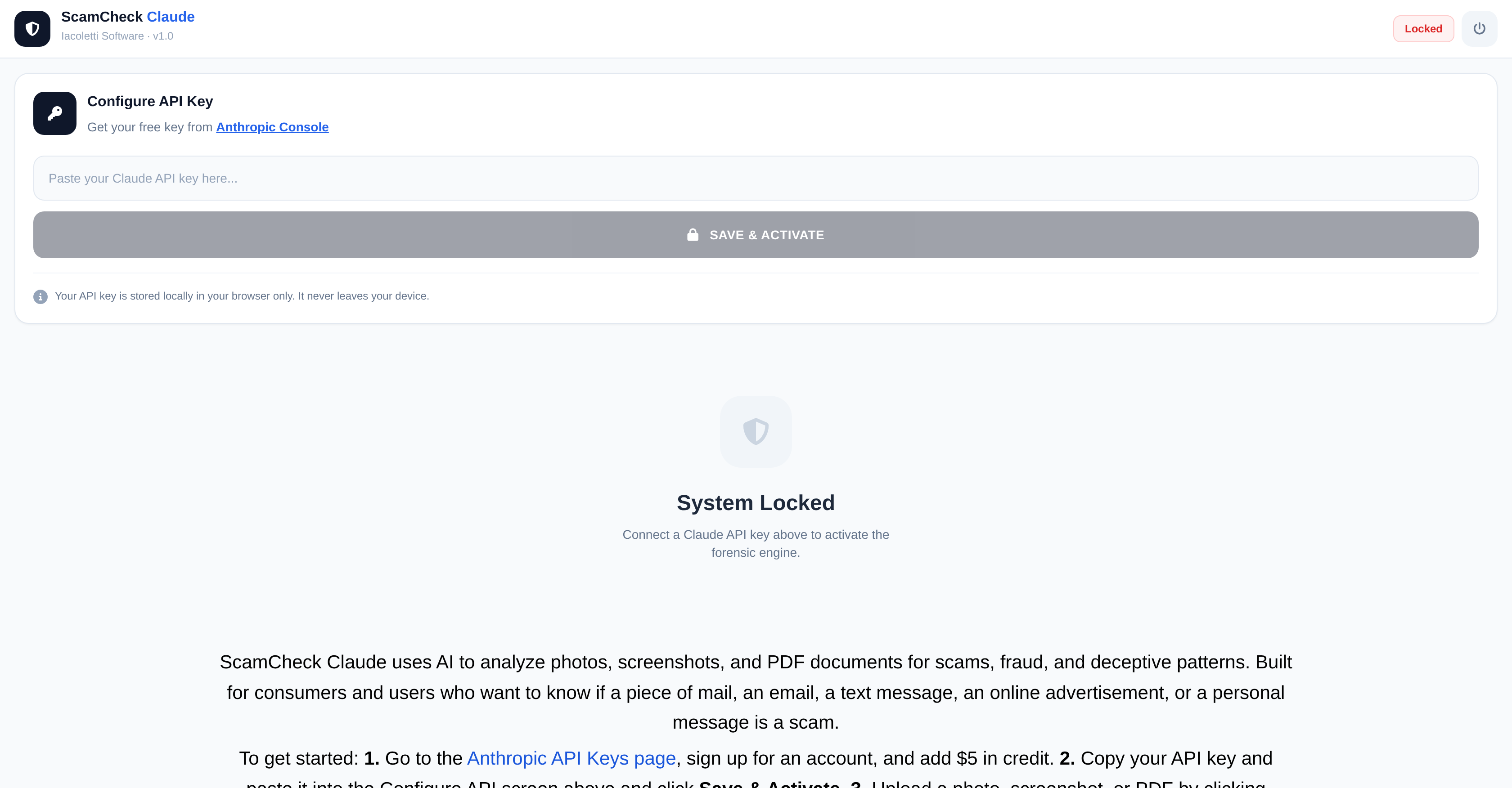This screenshot has height=788, width=1512.
Task: Focus the Claude API key input field
Action: pos(756,179)
